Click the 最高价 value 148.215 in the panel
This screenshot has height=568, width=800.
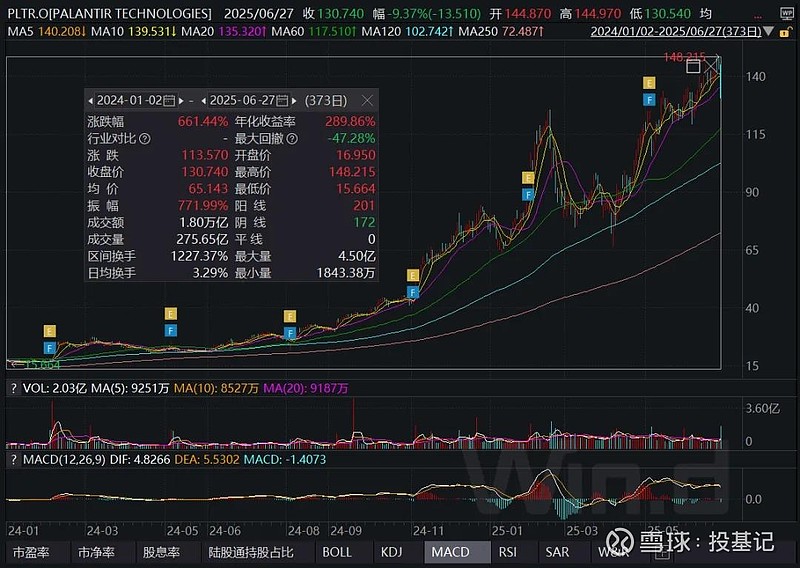(x=352, y=172)
